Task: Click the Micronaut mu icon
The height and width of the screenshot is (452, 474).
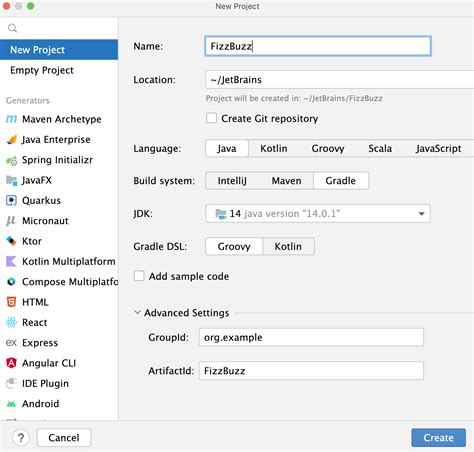Action: pyautogui.click(x=11, y=221)
